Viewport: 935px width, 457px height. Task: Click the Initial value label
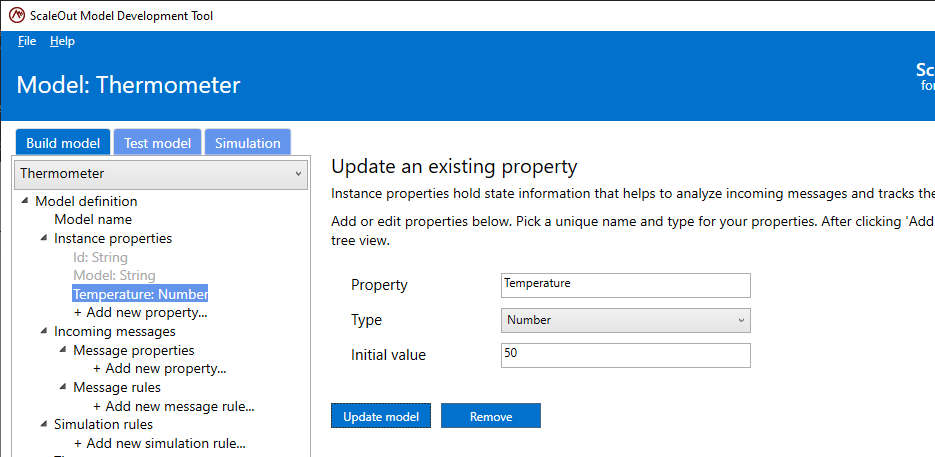click(x=388, y=355)
